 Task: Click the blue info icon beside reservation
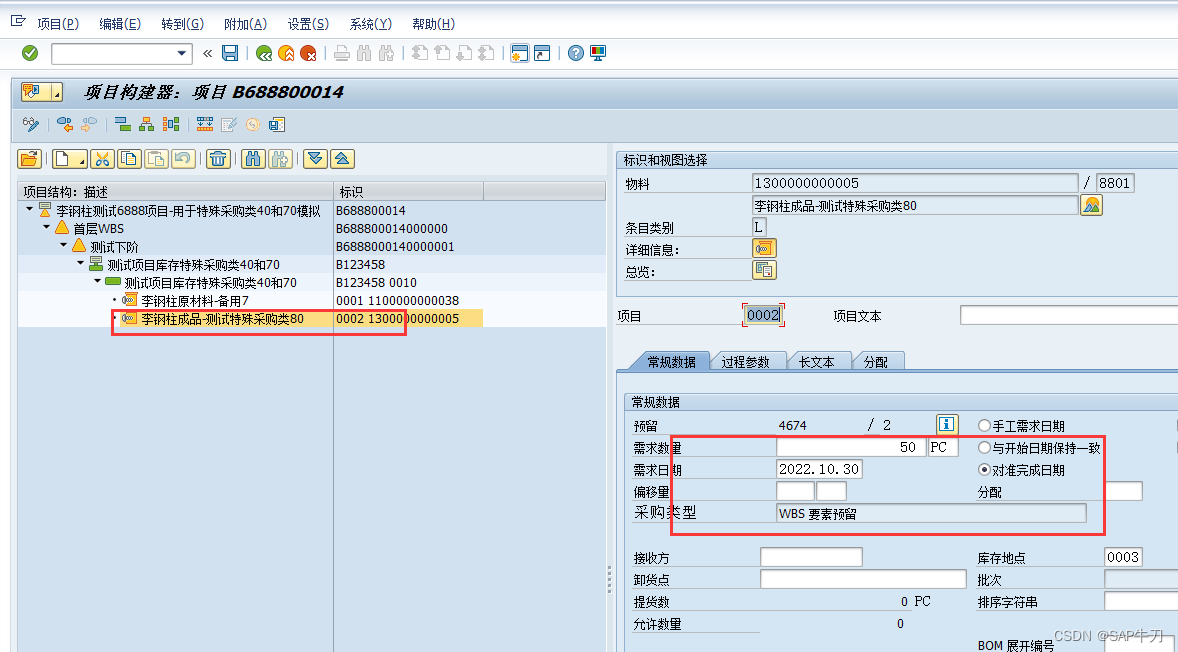(x=947, y=424)
